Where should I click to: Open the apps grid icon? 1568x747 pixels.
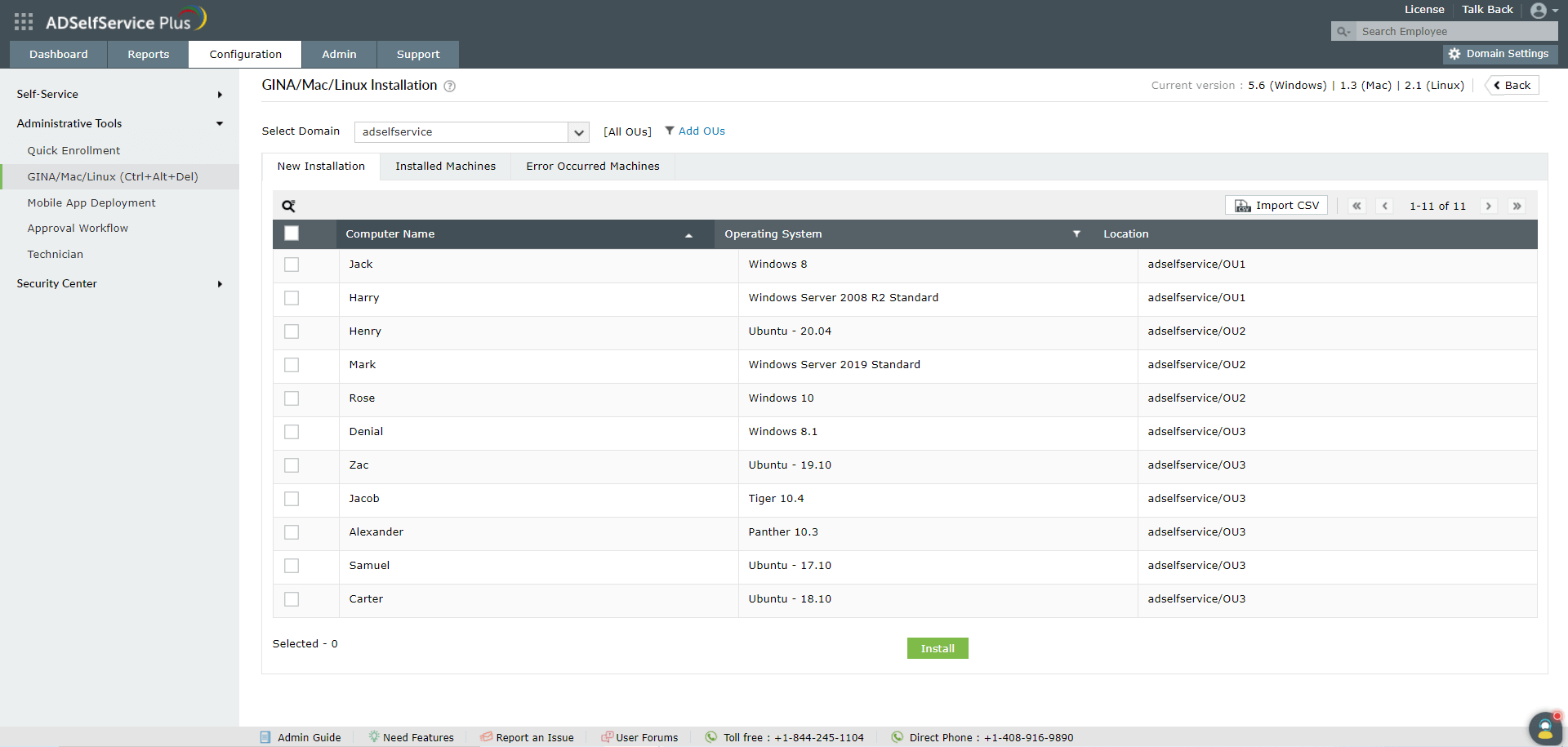pos(24,21)
